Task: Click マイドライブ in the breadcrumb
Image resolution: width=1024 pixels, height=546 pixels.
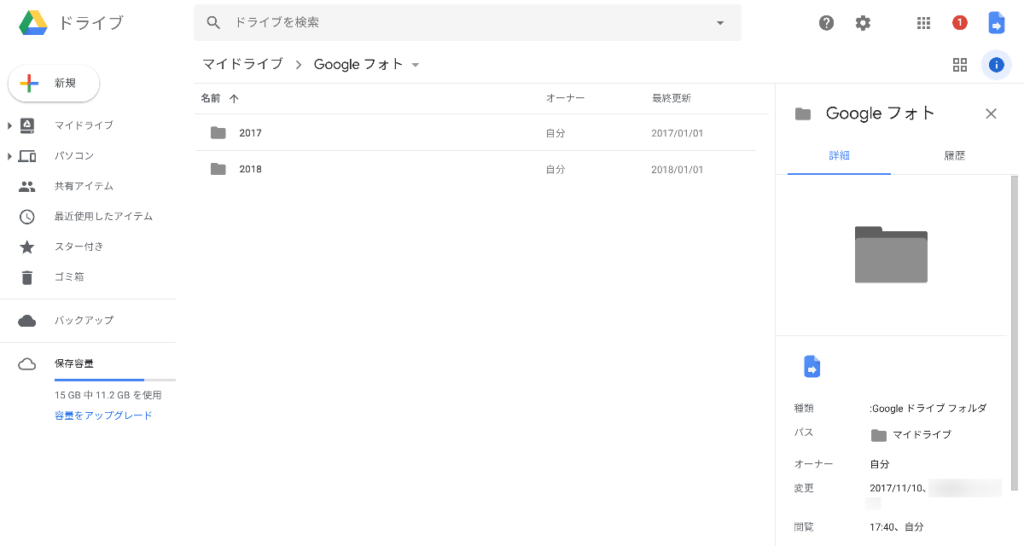Action: [x=242, y=64]
